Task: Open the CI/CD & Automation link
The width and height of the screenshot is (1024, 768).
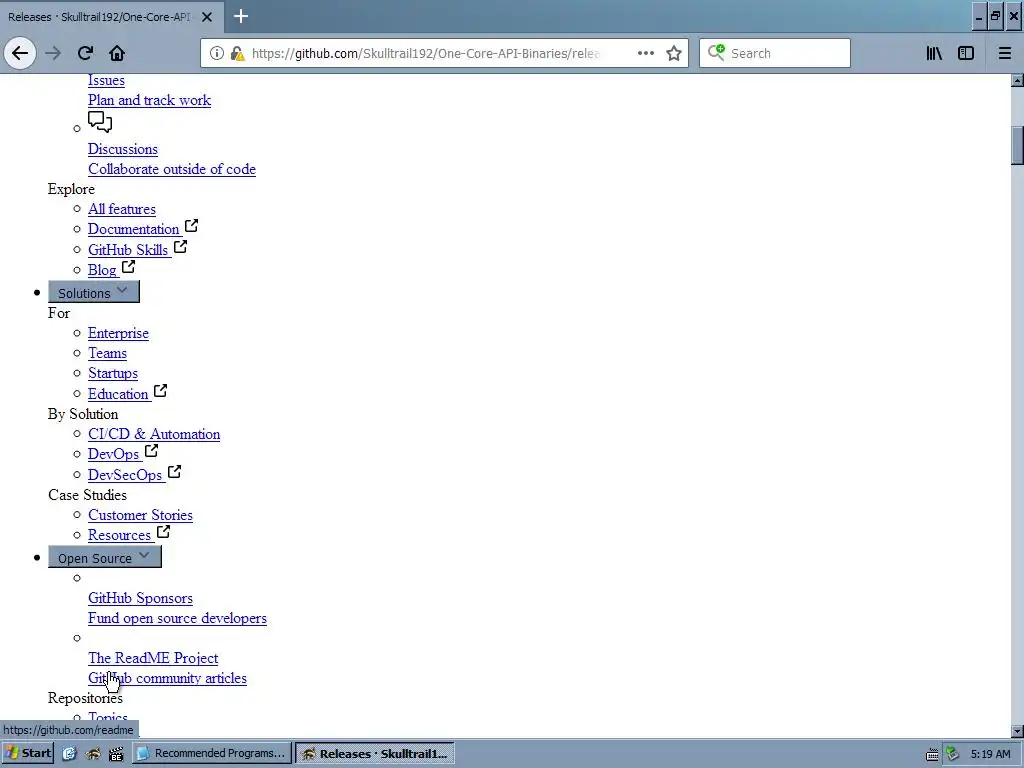Action: click(x=154, y=434)
